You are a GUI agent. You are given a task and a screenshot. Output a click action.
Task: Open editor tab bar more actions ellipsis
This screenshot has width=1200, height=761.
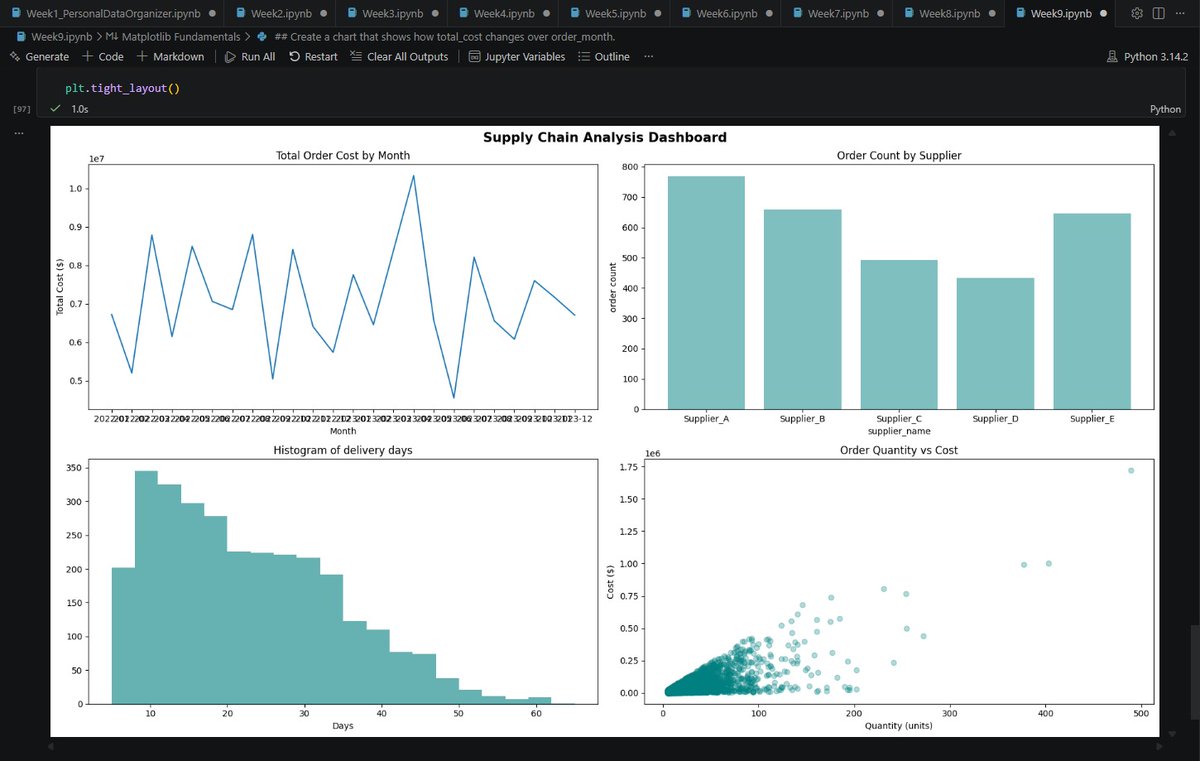(1182, 13)
